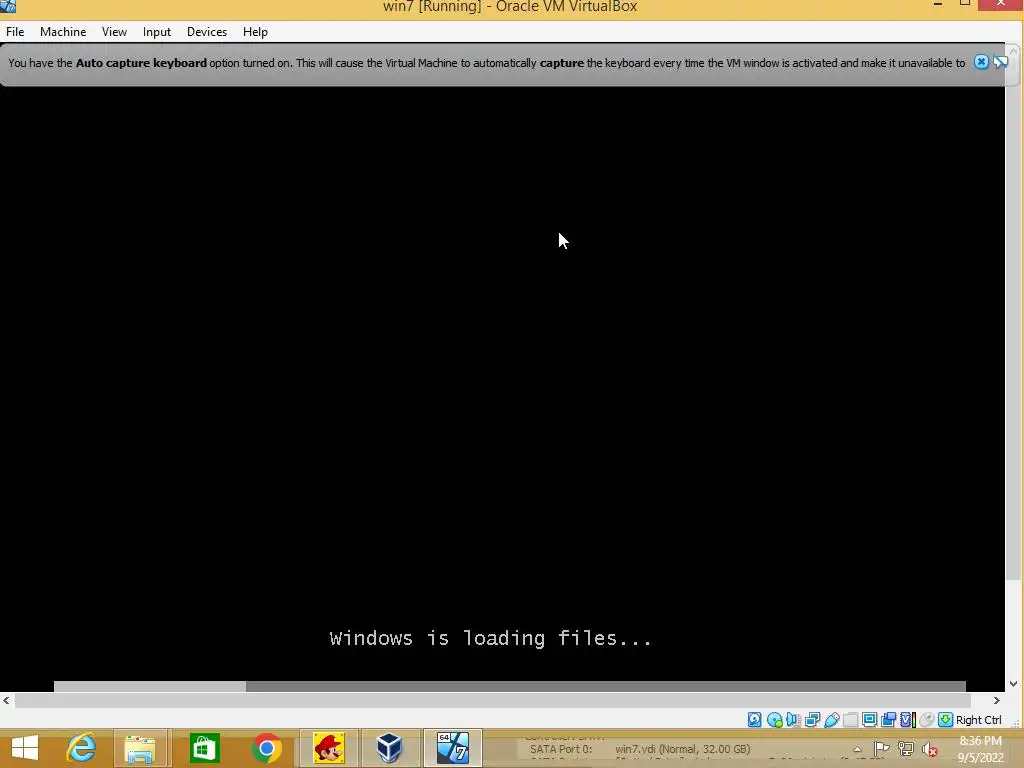The height and width of the screenshot is (768, 1024).
Task: Click the 'Windows is loading files...' text
Action: (490, 638)
